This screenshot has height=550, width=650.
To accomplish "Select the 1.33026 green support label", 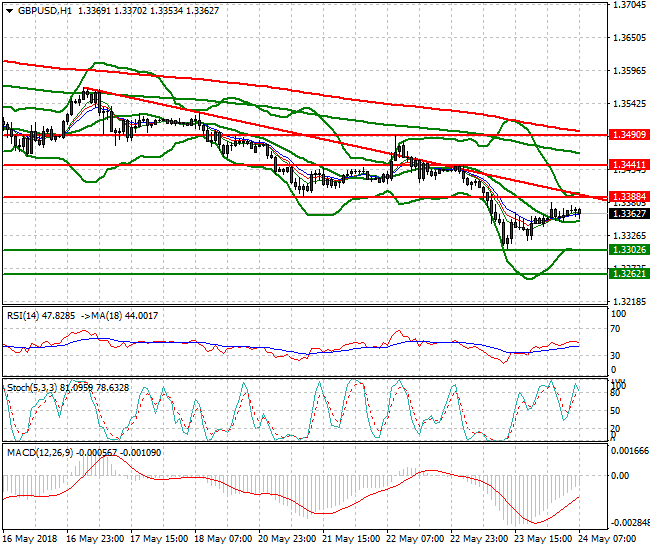I will 629,250.
